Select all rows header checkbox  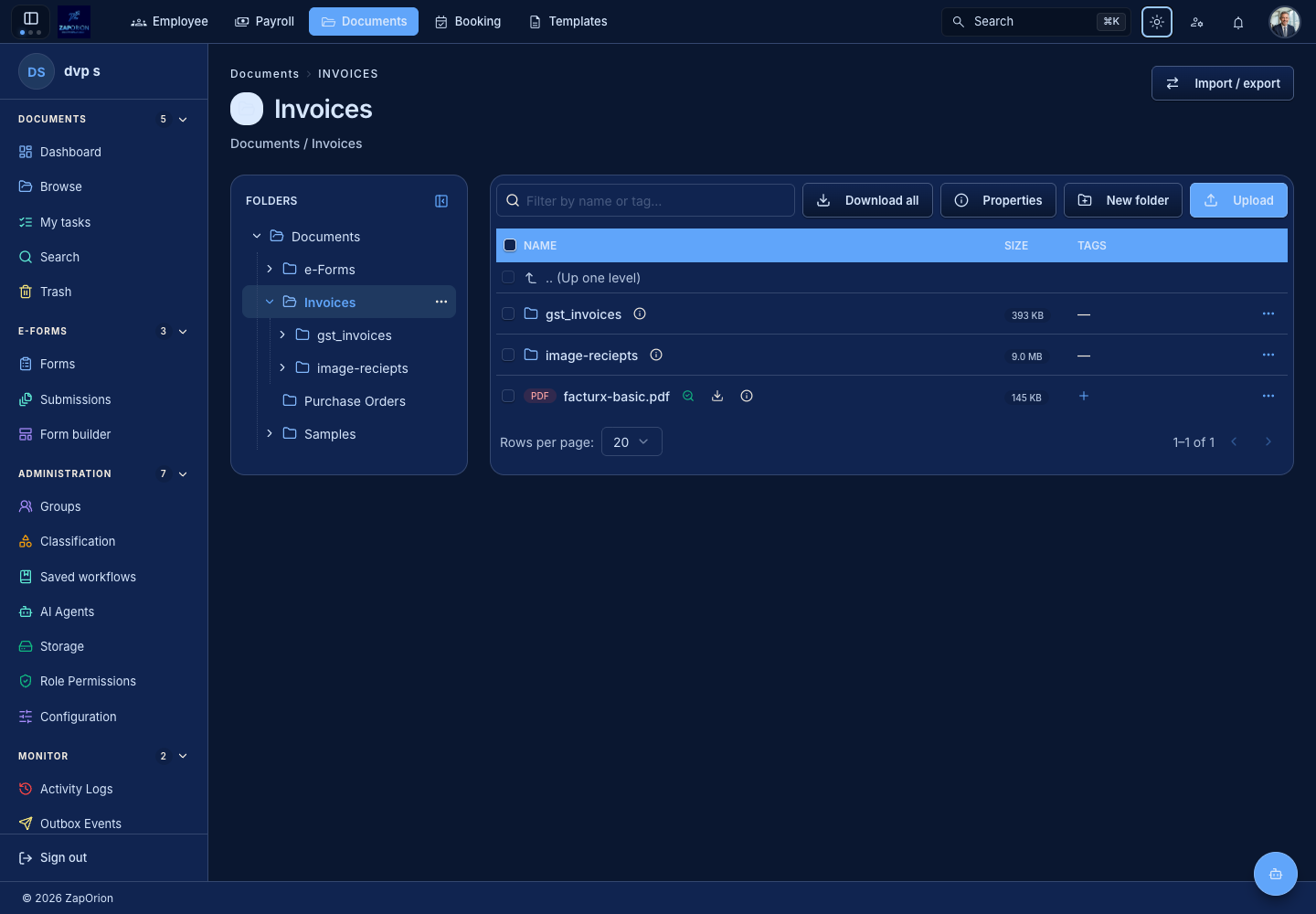(x=510, y=245)
